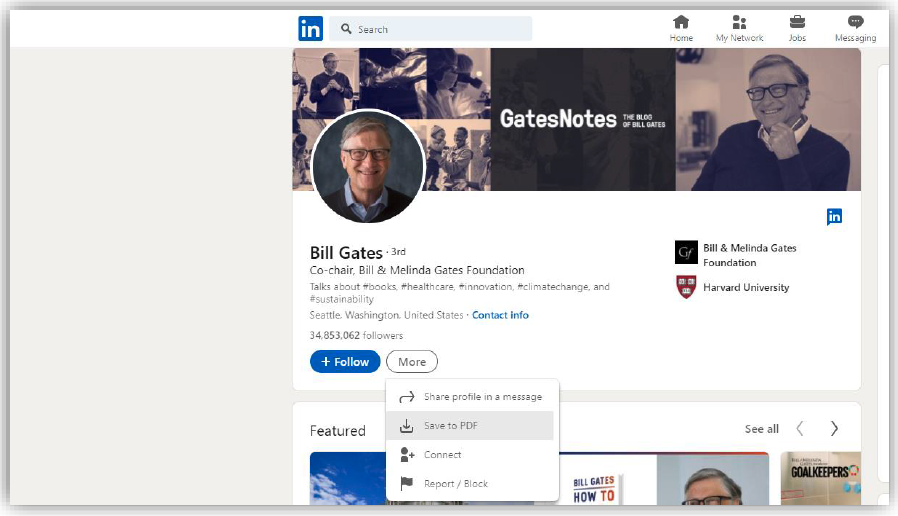Show next Featured item with right chevron

pyautogui.click(x=834, y=429)
